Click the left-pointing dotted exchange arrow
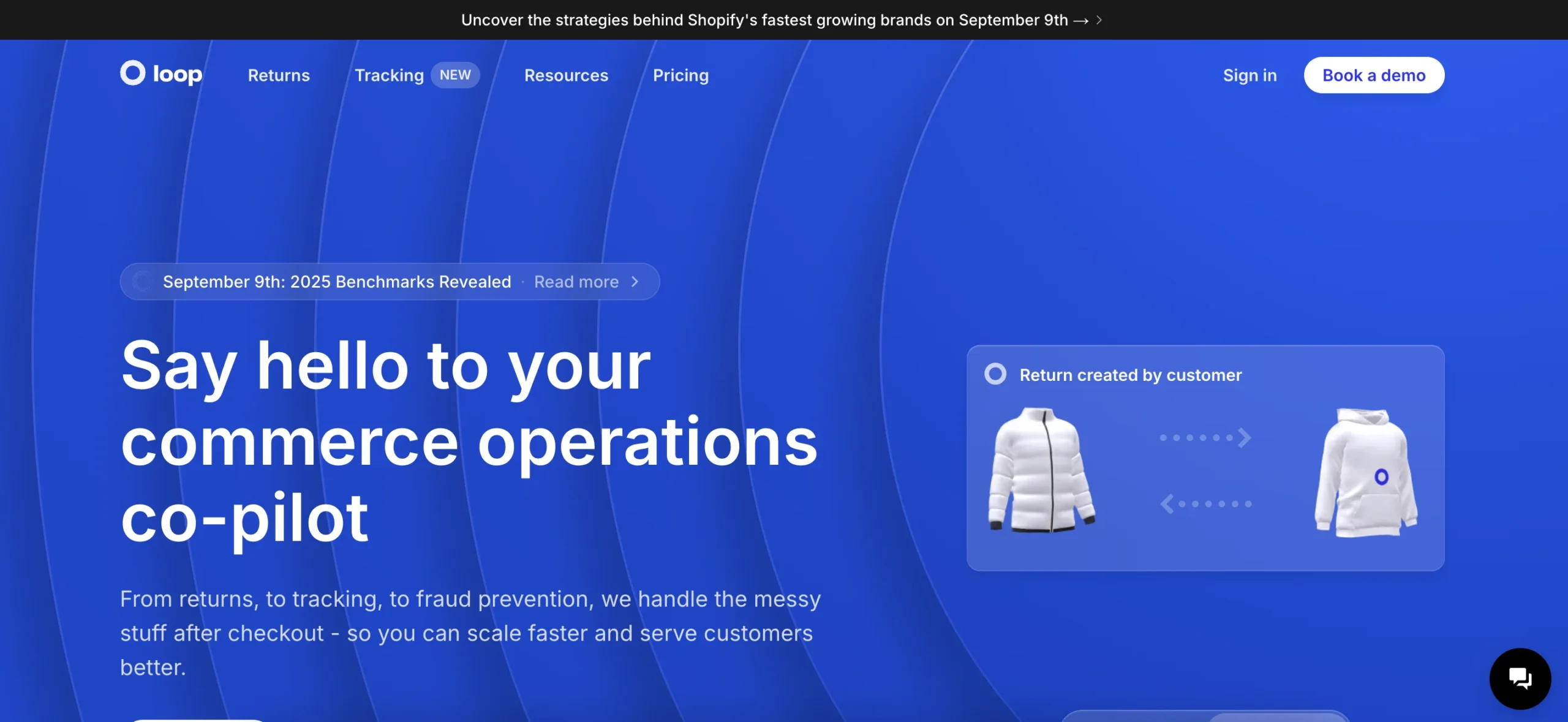Image resolution: width=1568 pixels, height=722 pixels. 1205,504
